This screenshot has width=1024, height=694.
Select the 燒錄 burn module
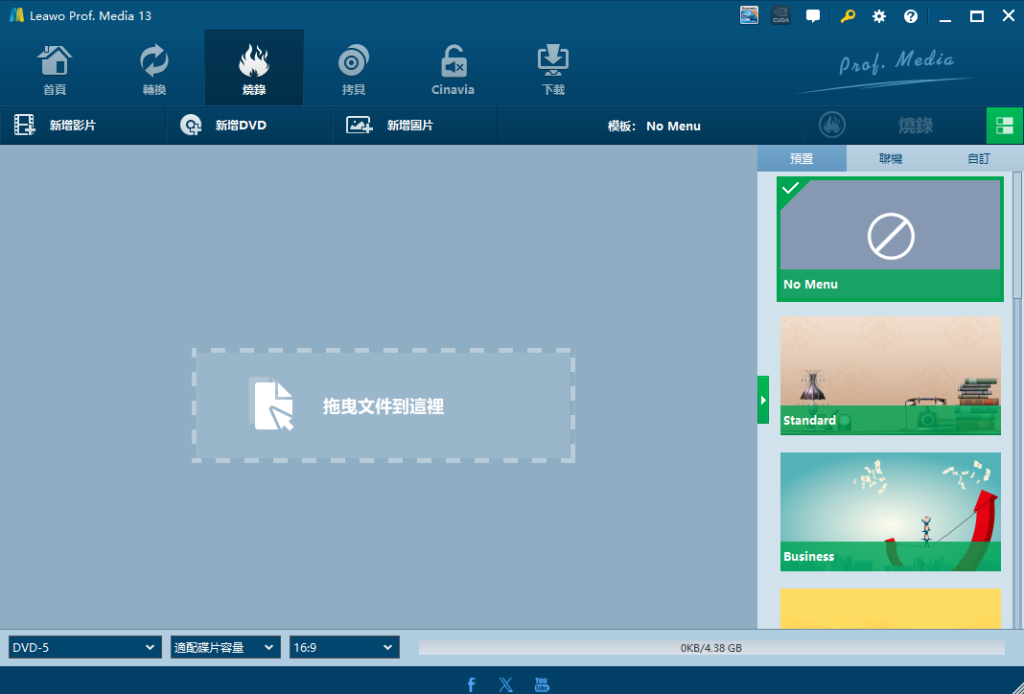[x=254, y=69]
